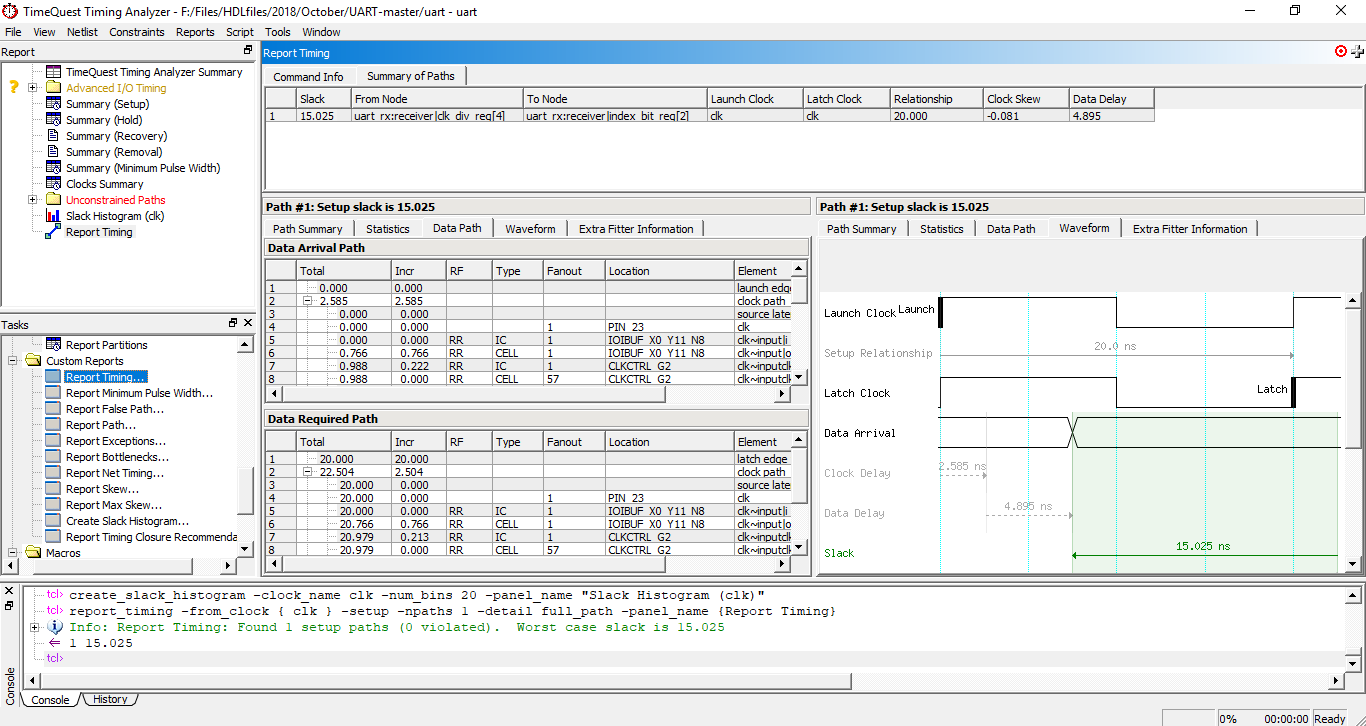Undock the Report panel

tap(248, 51)
